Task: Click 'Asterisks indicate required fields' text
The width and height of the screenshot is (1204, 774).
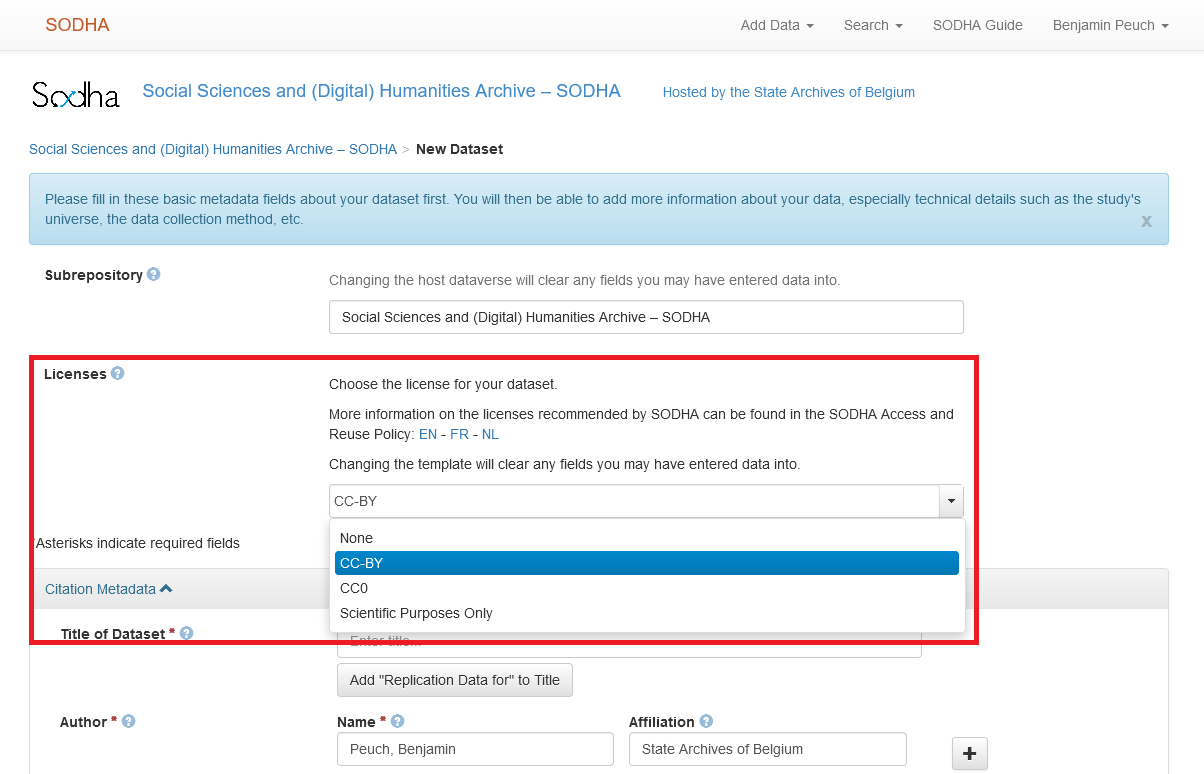Action: click(x=137, y=543)
